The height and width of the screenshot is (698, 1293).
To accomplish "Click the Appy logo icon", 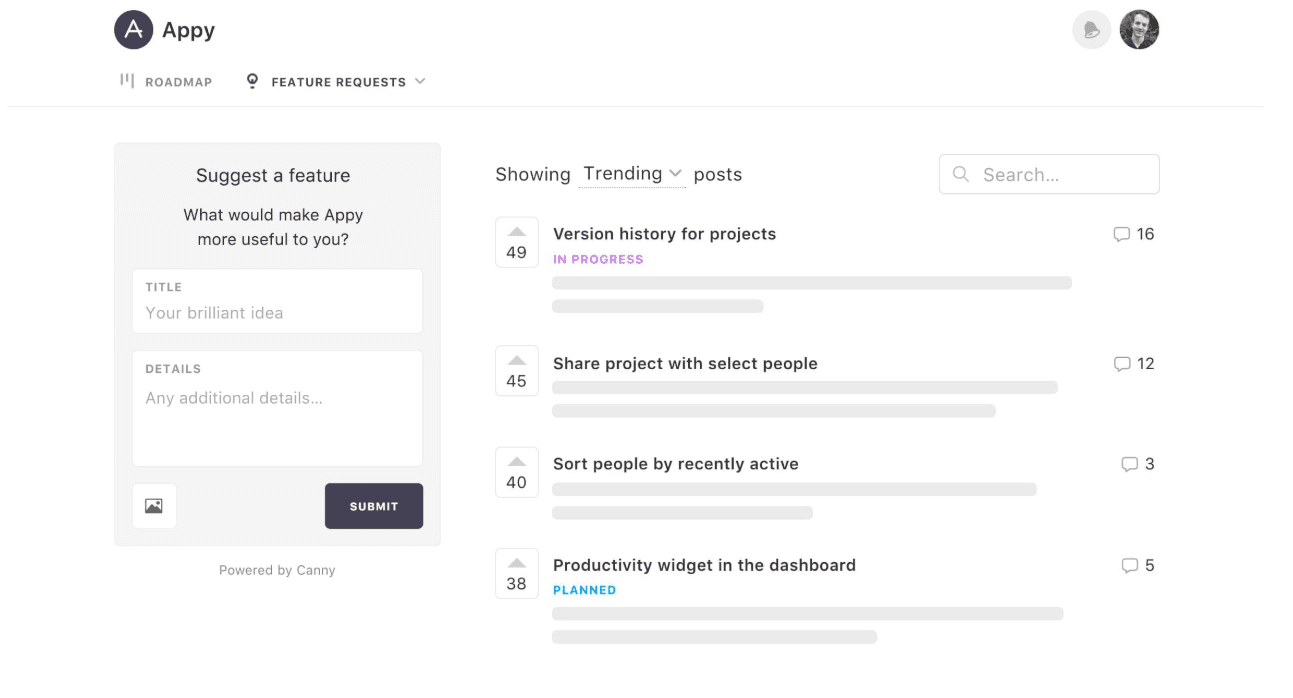I will click(x=134, y=30).
